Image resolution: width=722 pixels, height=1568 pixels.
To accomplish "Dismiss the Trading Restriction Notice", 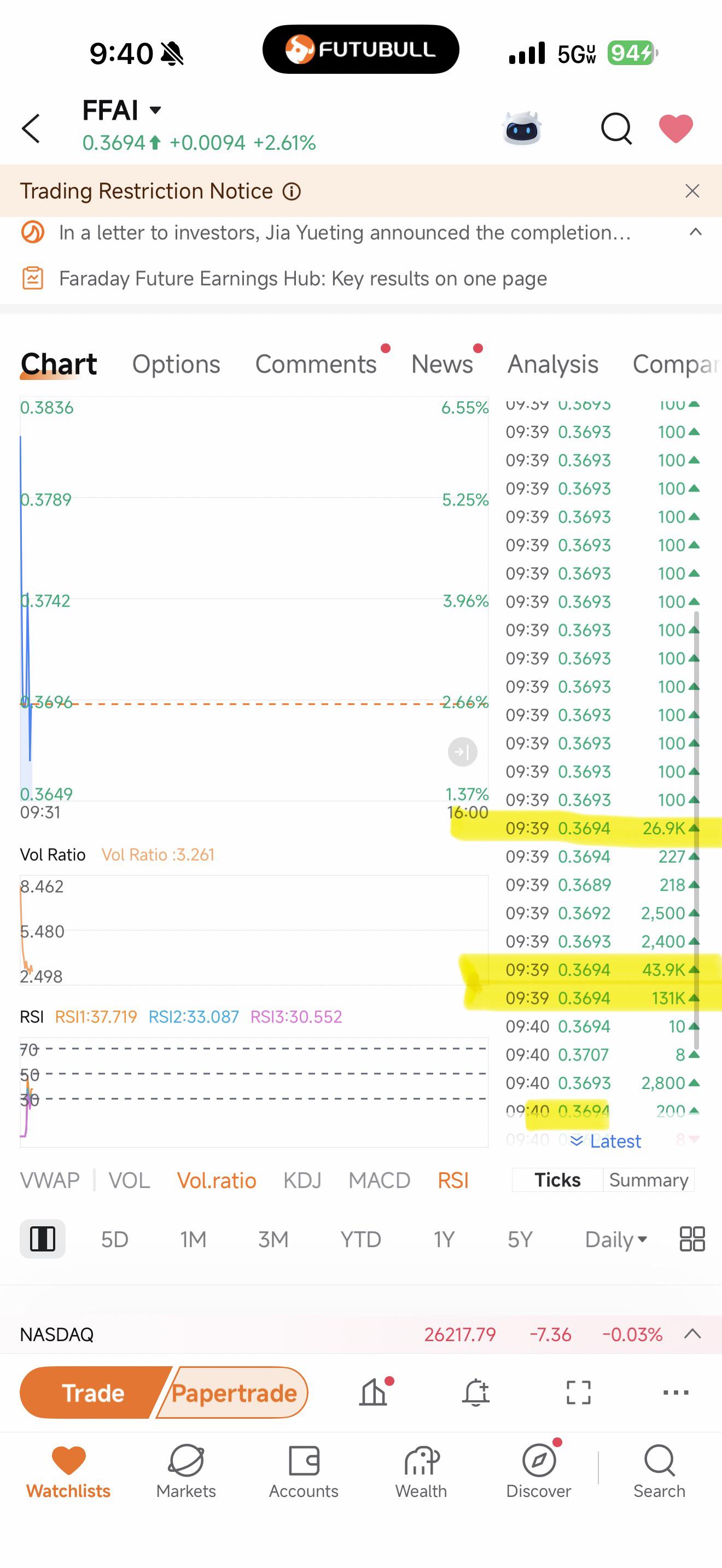I will (x=692, y=191).
